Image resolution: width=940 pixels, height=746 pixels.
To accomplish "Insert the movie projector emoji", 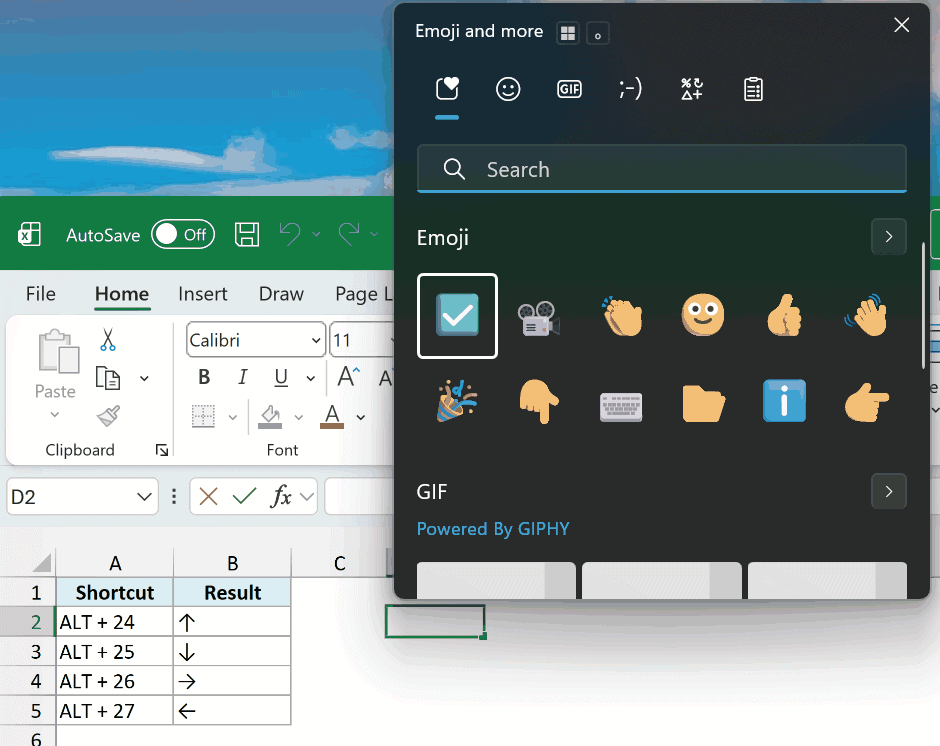I will click(538, 318).
